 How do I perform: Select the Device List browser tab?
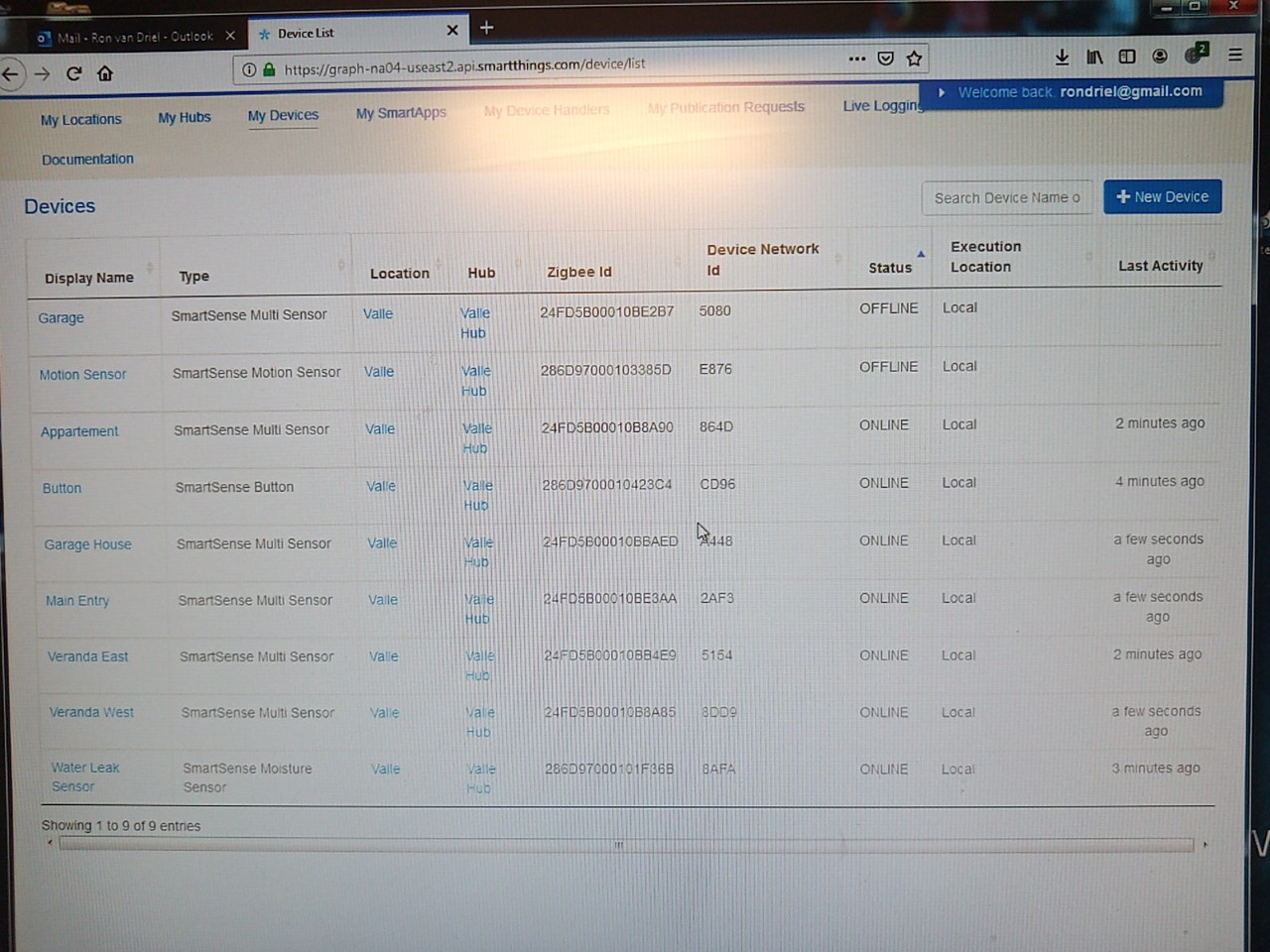click(x=358, y=33)
